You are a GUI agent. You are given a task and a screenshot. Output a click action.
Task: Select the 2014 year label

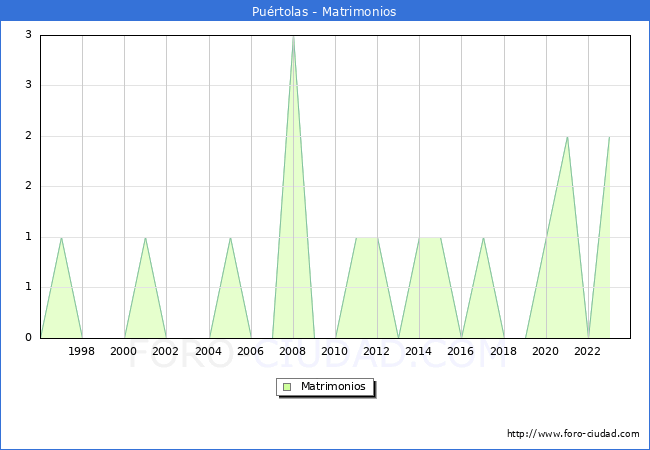[x=419, y=351]
